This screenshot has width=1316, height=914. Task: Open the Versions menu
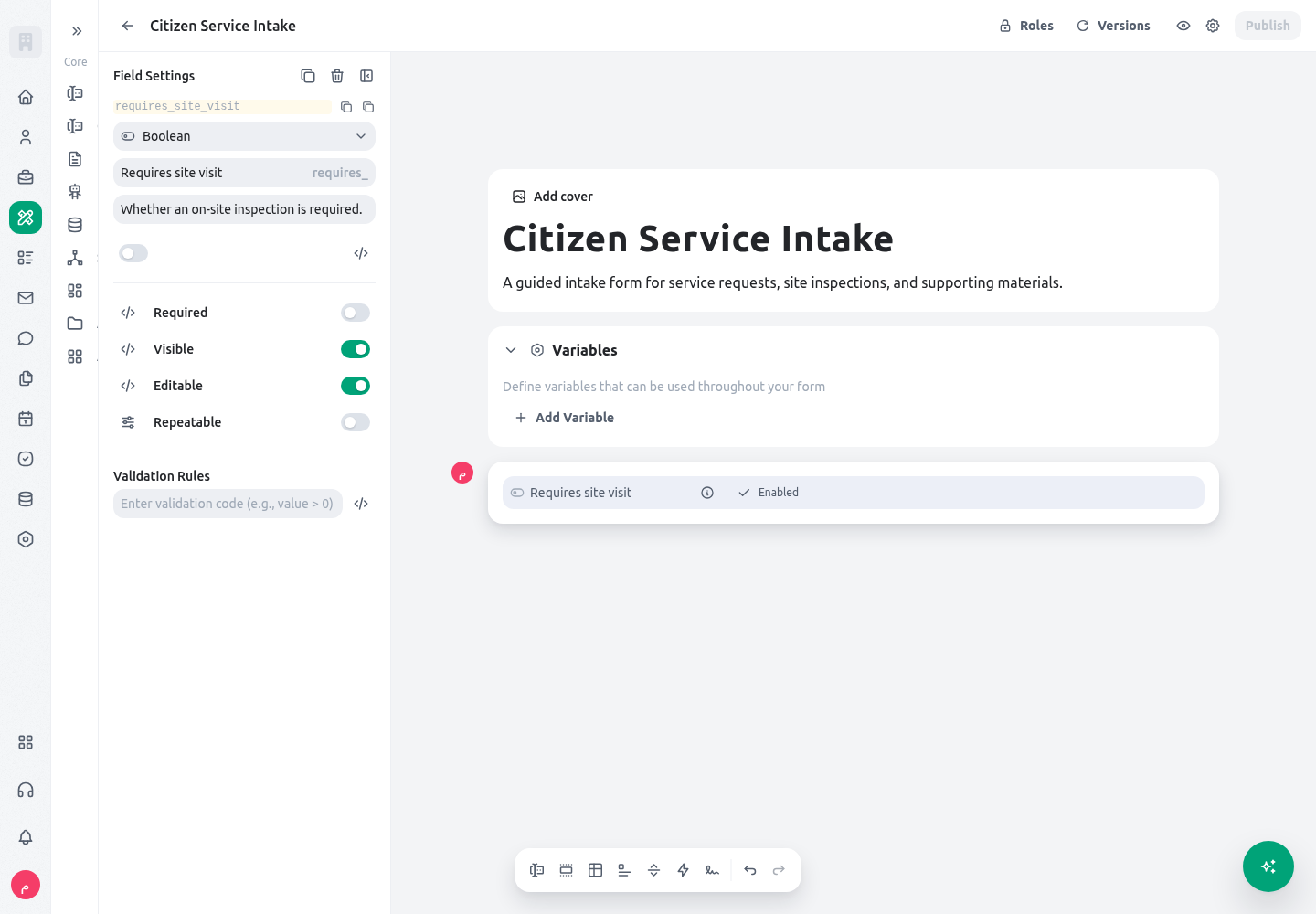pos(1113,26)
